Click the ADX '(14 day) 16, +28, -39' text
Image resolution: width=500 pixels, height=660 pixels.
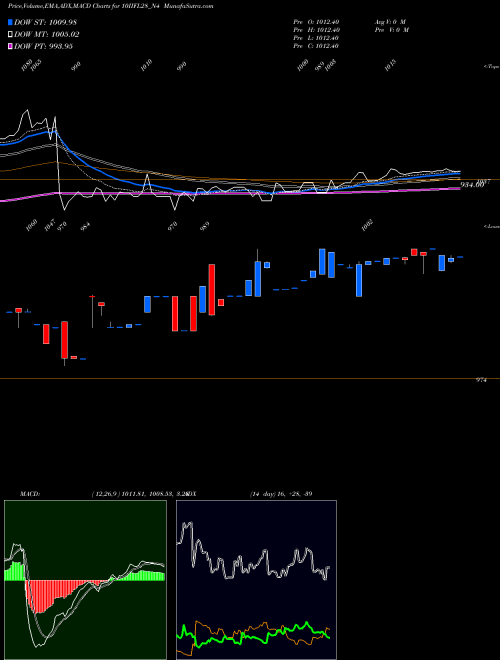point(281,494)
